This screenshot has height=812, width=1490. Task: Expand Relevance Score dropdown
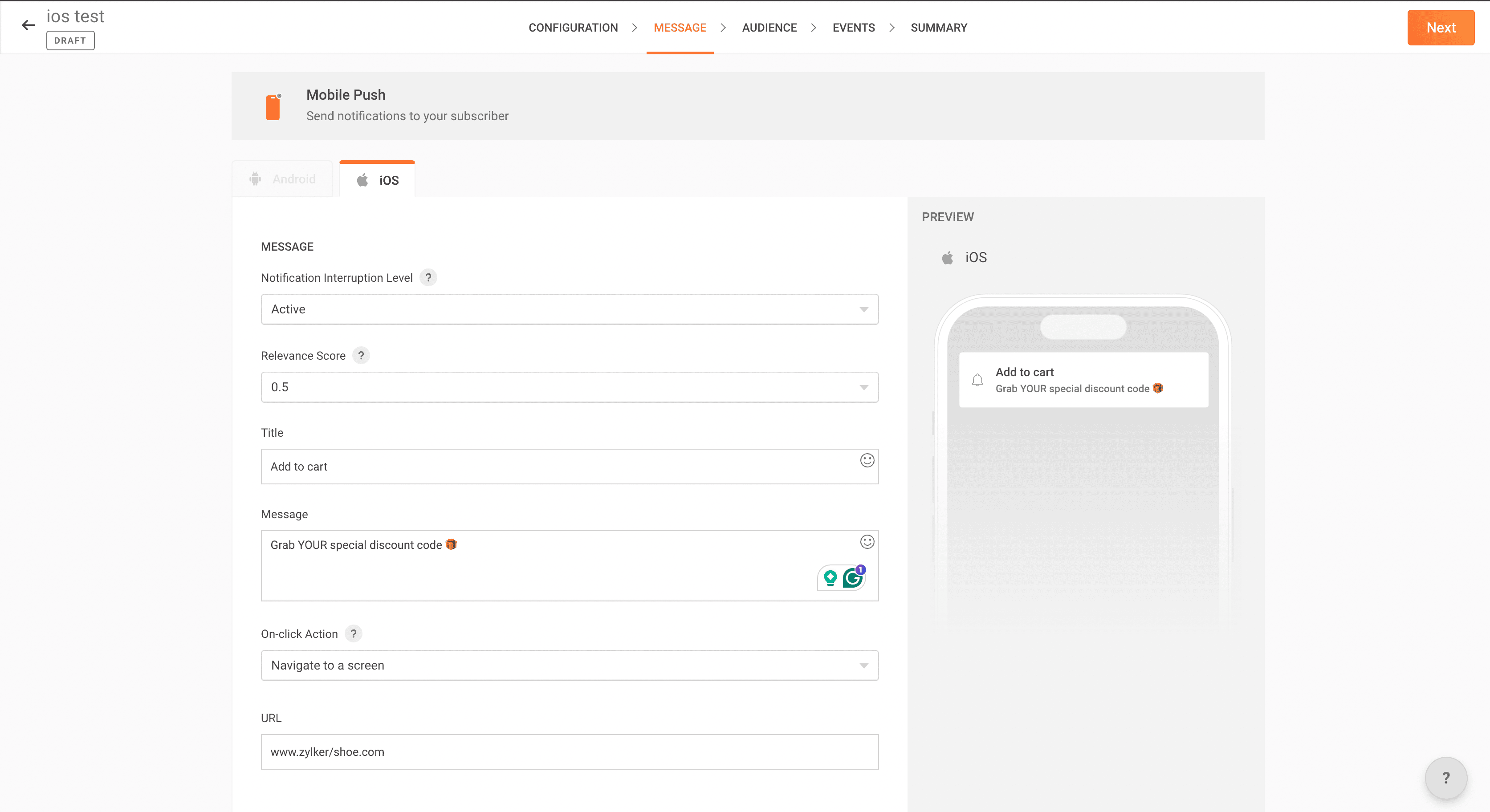point(569,387)
